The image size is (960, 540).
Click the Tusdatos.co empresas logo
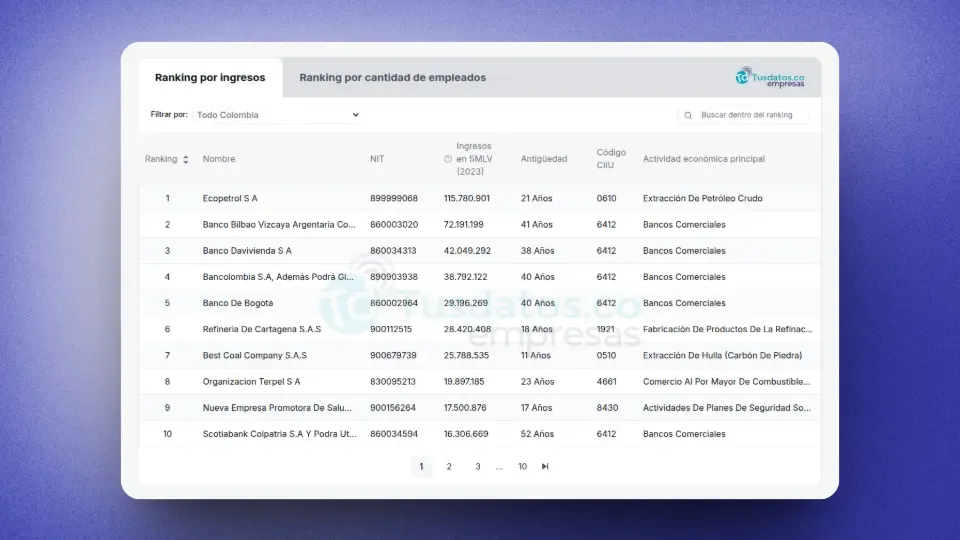tap(770, 77)
